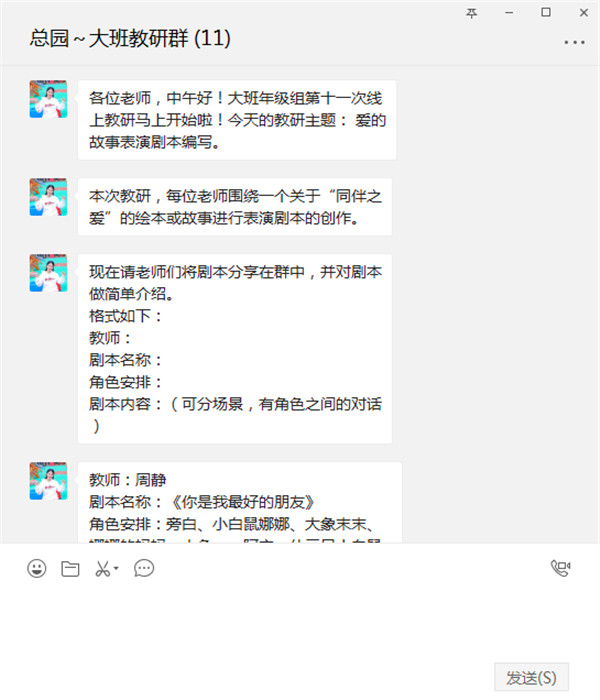Screen dimensions: 600x700
Task: Select the message containing 格式如下
Action: [x=235, y=349]
